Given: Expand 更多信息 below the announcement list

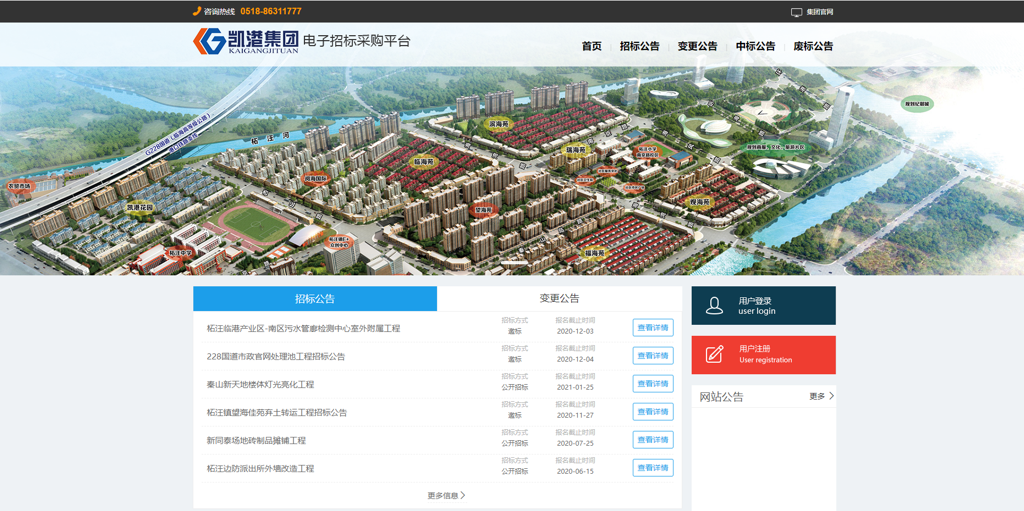Looking at the screenshot, I should tap(446, 495).
